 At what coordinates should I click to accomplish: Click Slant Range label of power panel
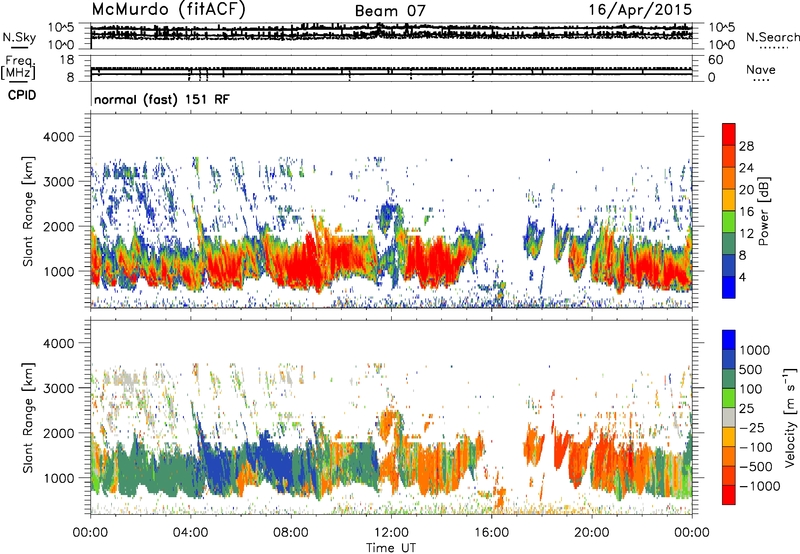point(28,211)
